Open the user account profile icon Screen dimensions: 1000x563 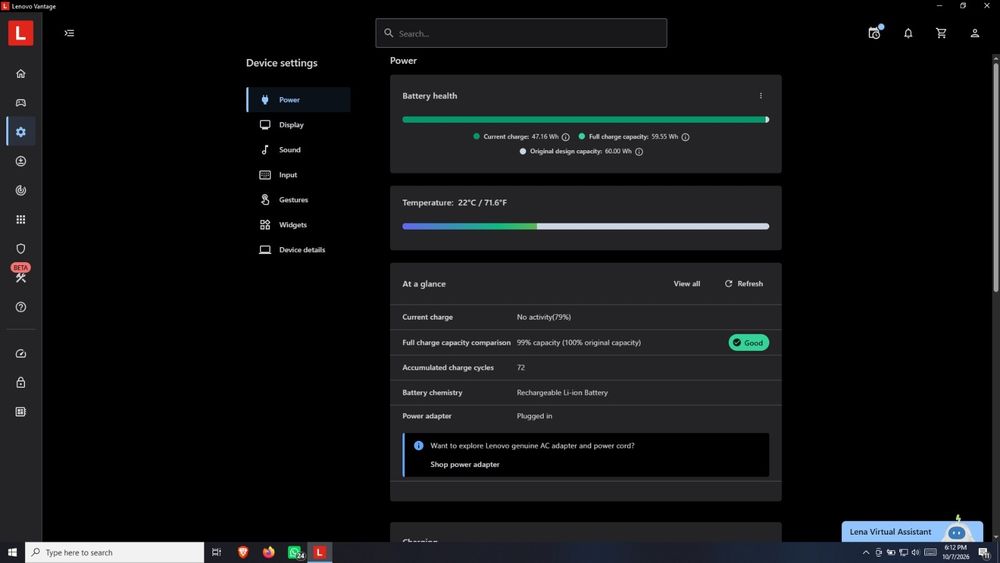coord(974,33)
